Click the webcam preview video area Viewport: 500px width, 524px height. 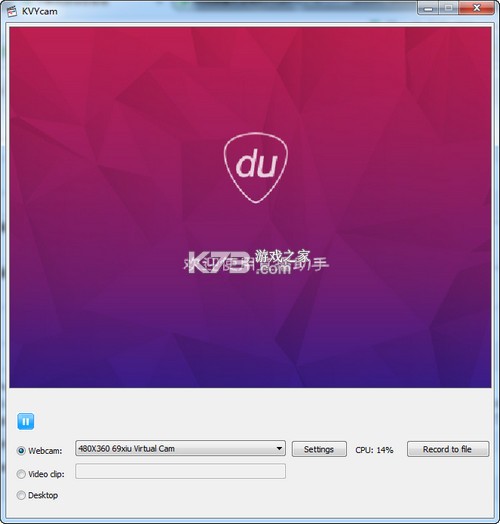(250, 207)
